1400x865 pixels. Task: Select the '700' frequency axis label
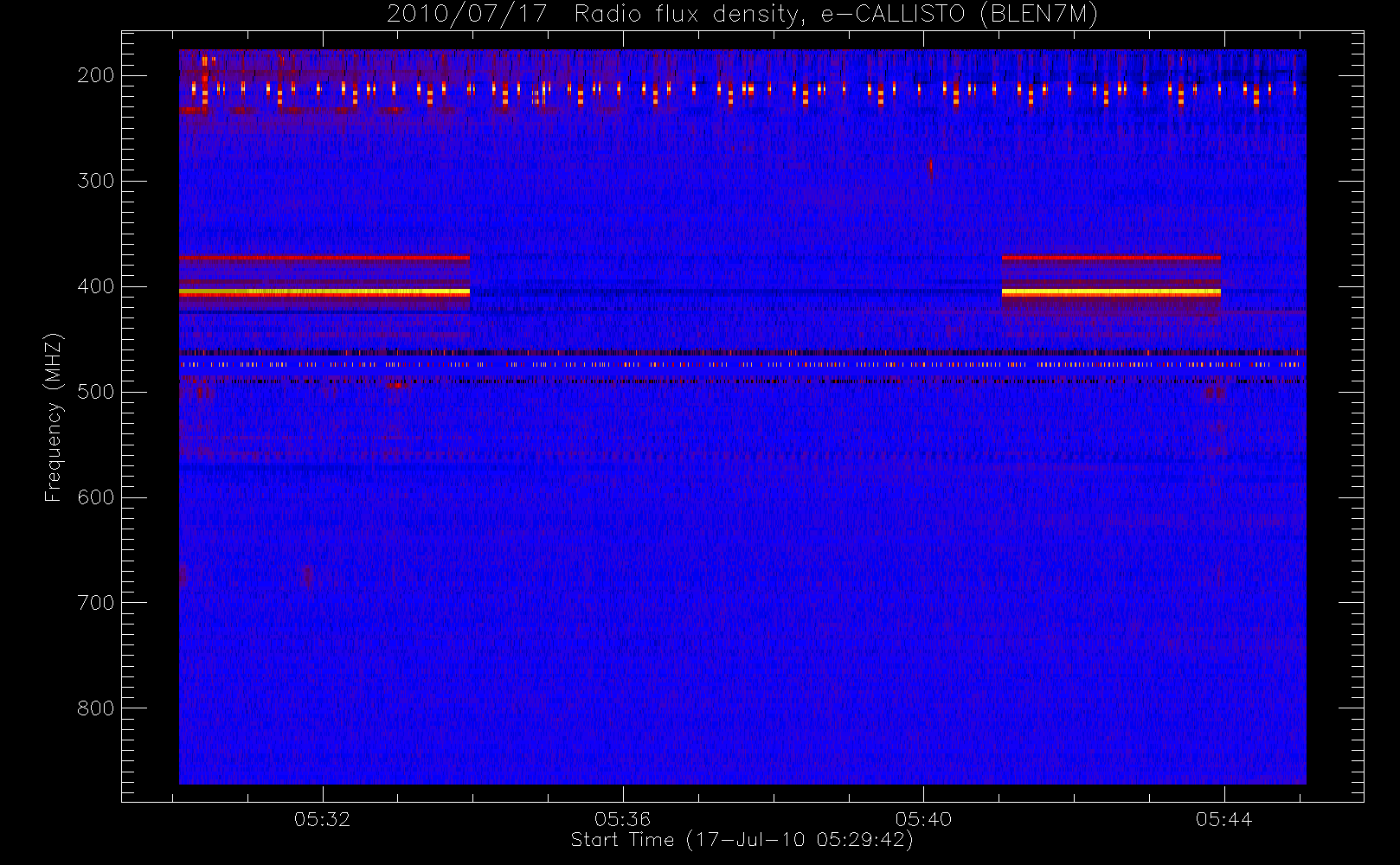point(95,603)
